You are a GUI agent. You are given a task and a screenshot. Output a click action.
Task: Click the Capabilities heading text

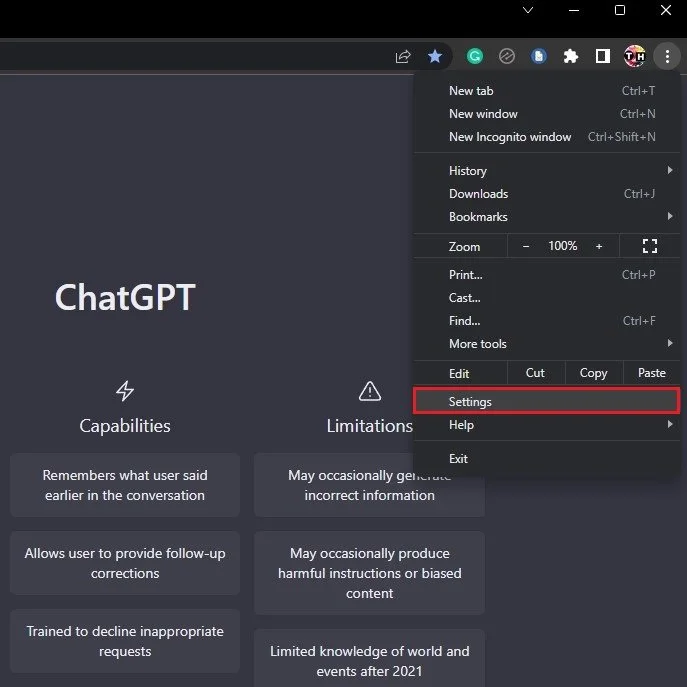(x=125, y=426)
